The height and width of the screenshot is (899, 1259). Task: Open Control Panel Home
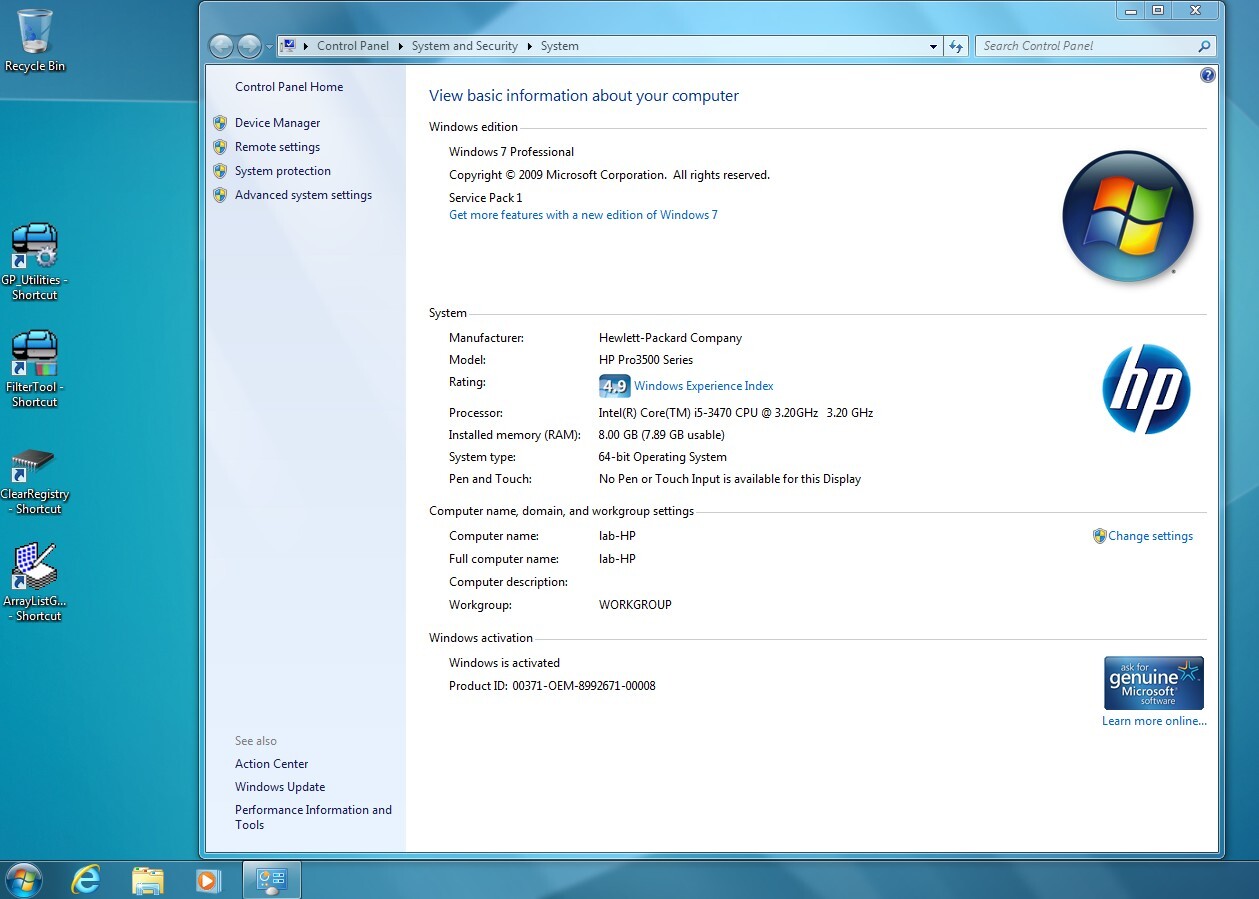click(289, 87)
